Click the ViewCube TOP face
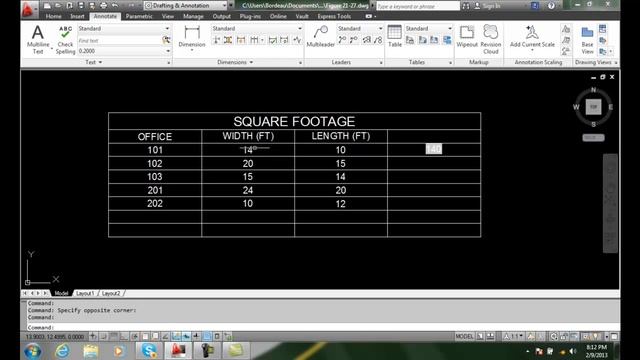Viewport: 640px width, 360px height. point(593,107)
